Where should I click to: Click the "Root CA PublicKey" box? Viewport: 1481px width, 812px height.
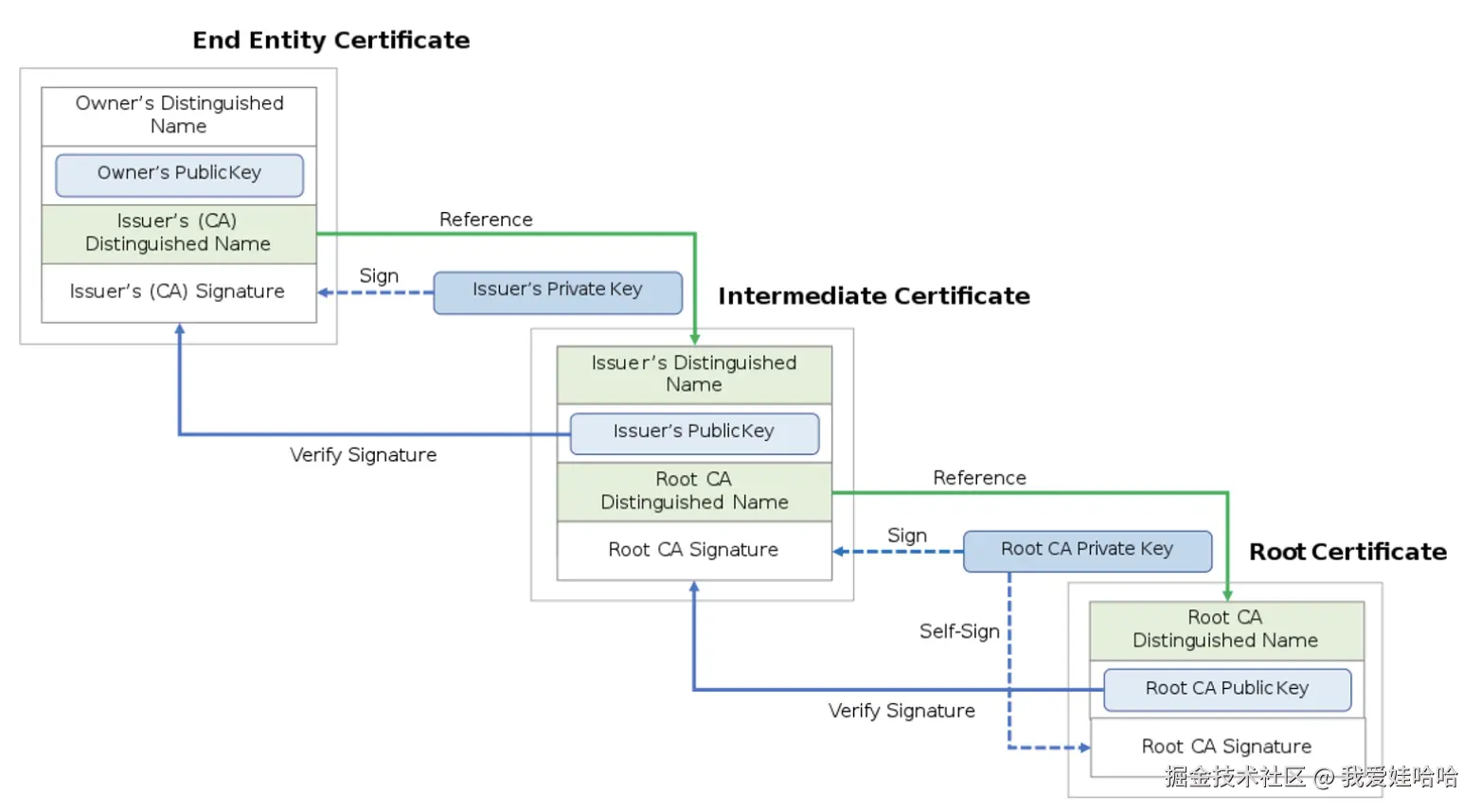point(1227,690)
